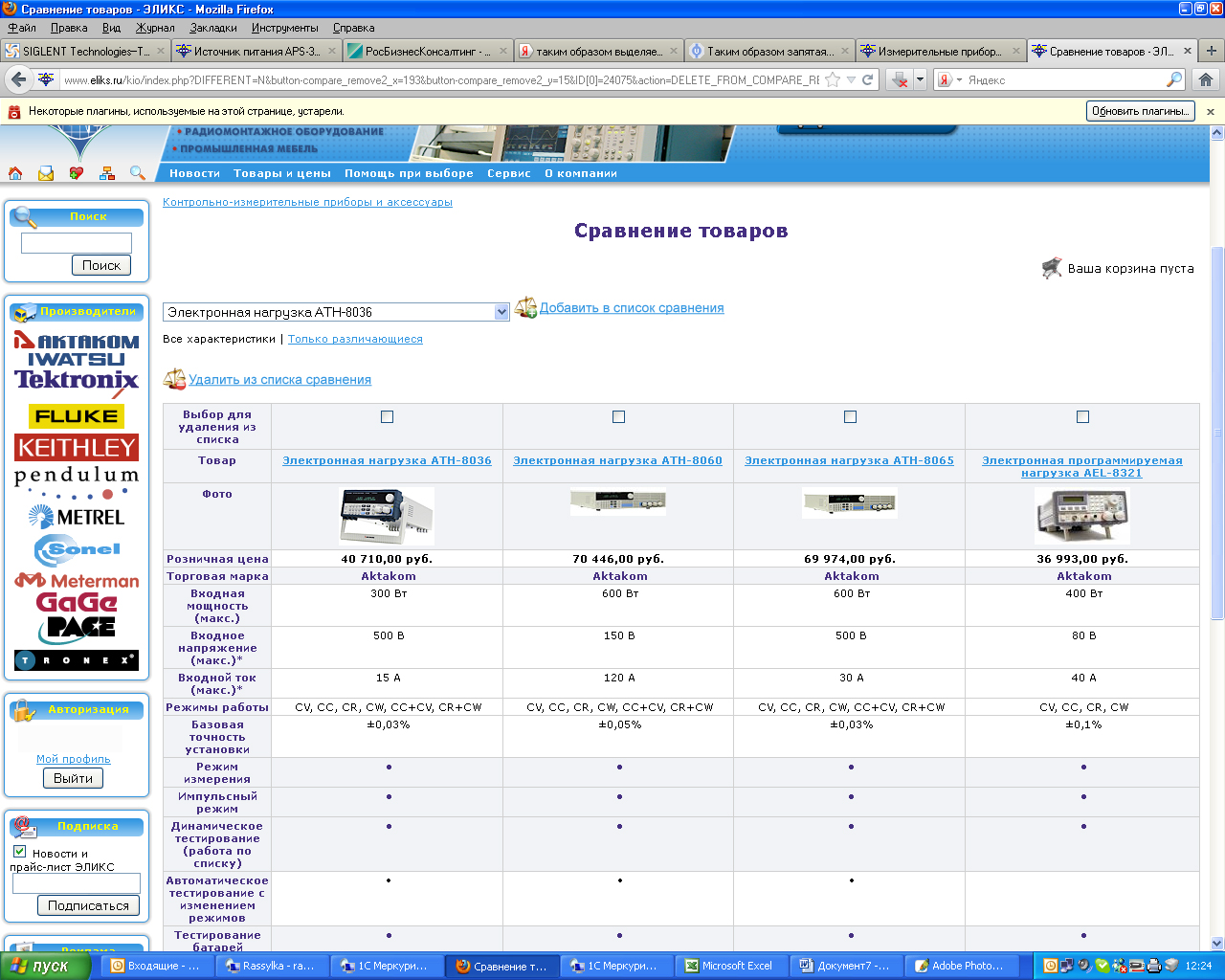This screenshot has height=980, width=1225.
Task: Click the AEL-8321 product photo
Action: (1082, 516)
